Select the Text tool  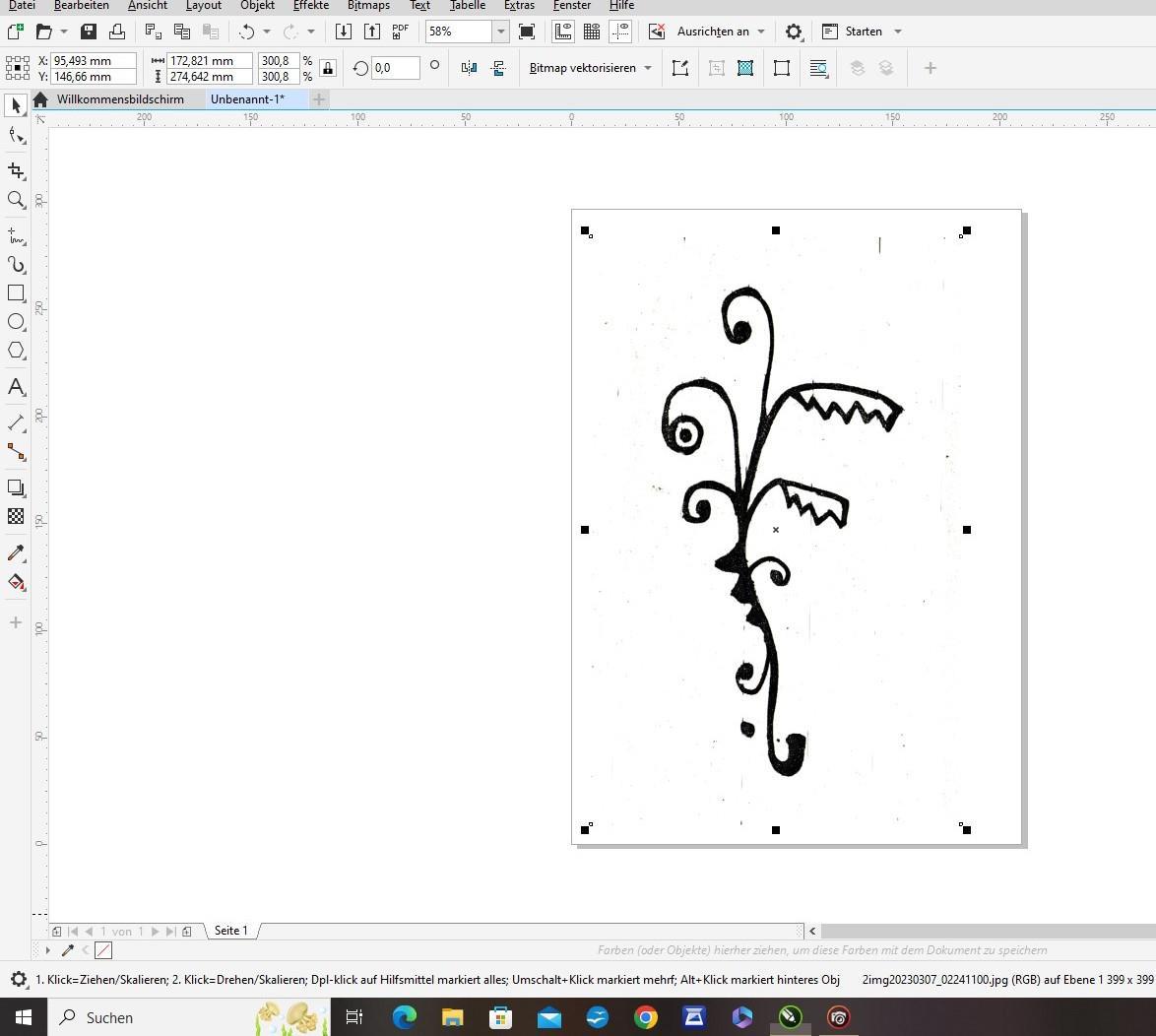click(16, 387)
